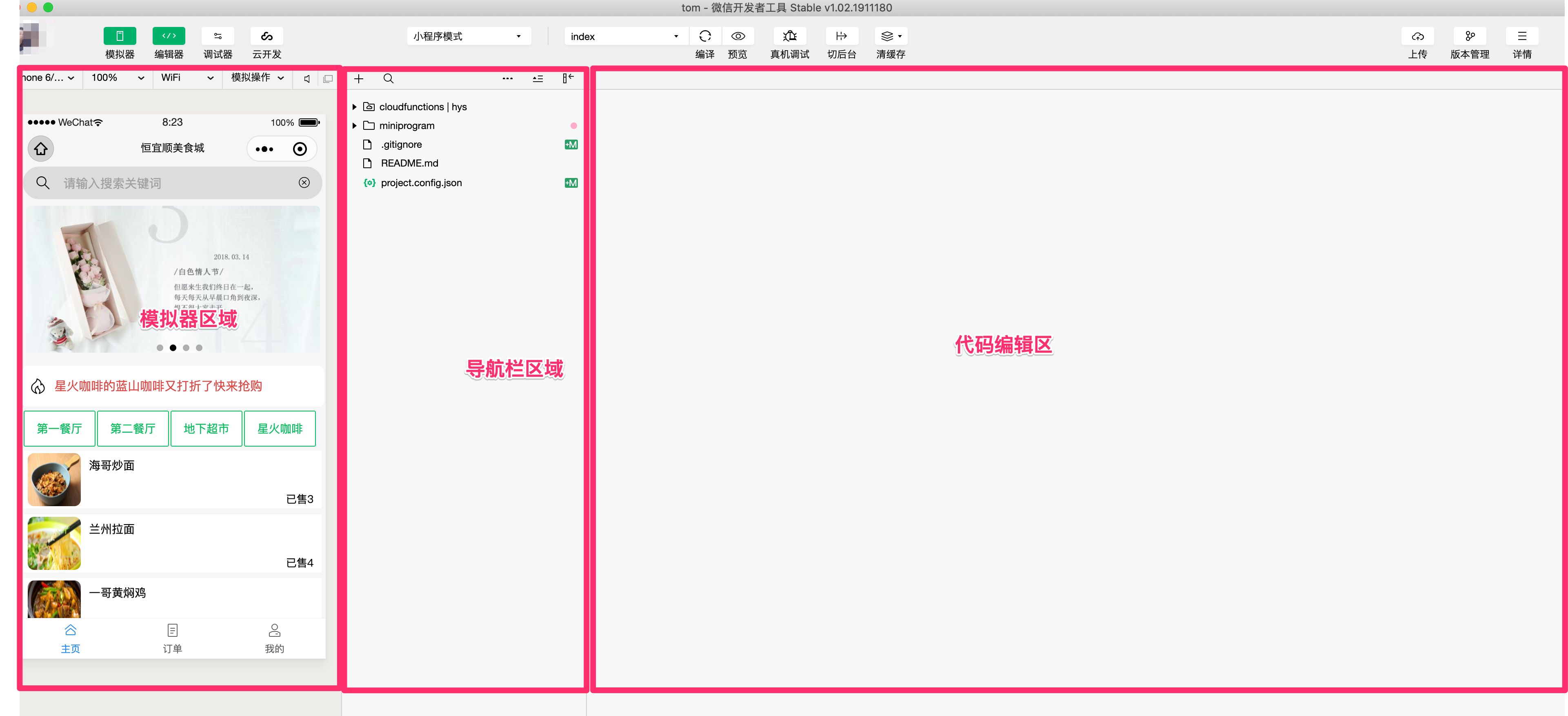
Task: Switch to the 我的 tab
Action: [275, 639]
